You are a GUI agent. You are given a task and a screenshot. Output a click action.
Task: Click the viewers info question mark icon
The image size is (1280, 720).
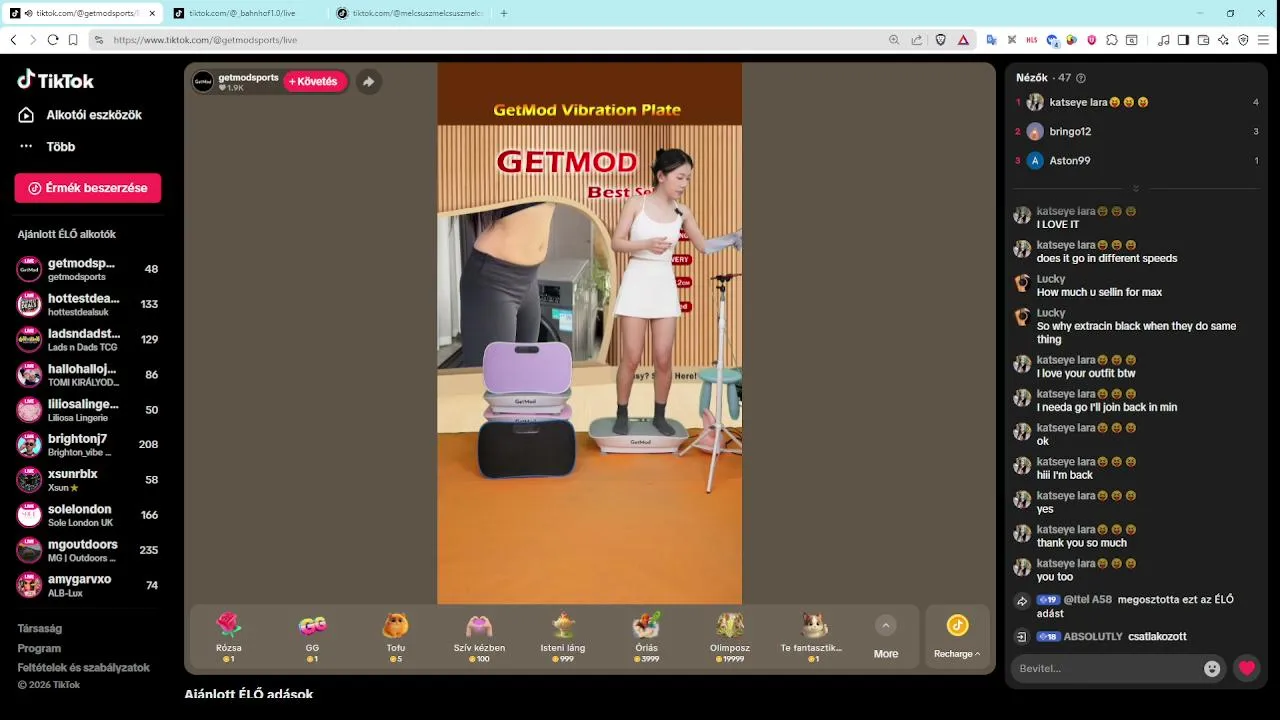tap(1080, 78)
